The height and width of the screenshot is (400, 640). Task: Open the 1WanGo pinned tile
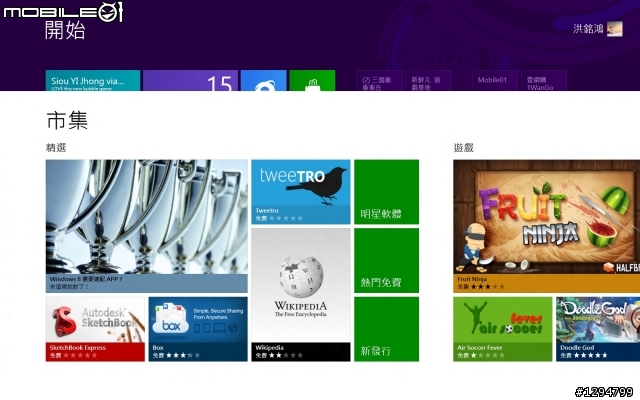(x=544, y=80)
